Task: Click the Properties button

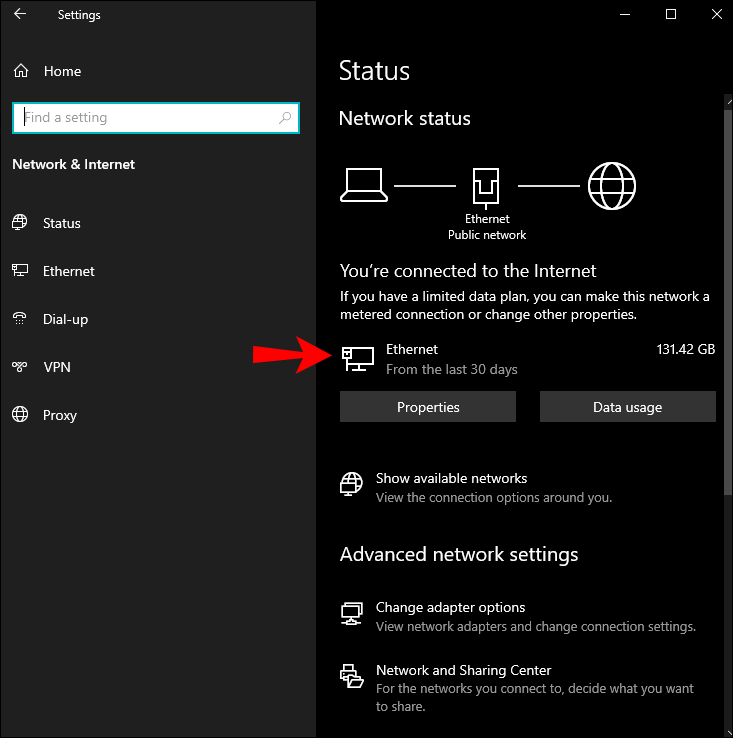Action: (x=427, y=407)
